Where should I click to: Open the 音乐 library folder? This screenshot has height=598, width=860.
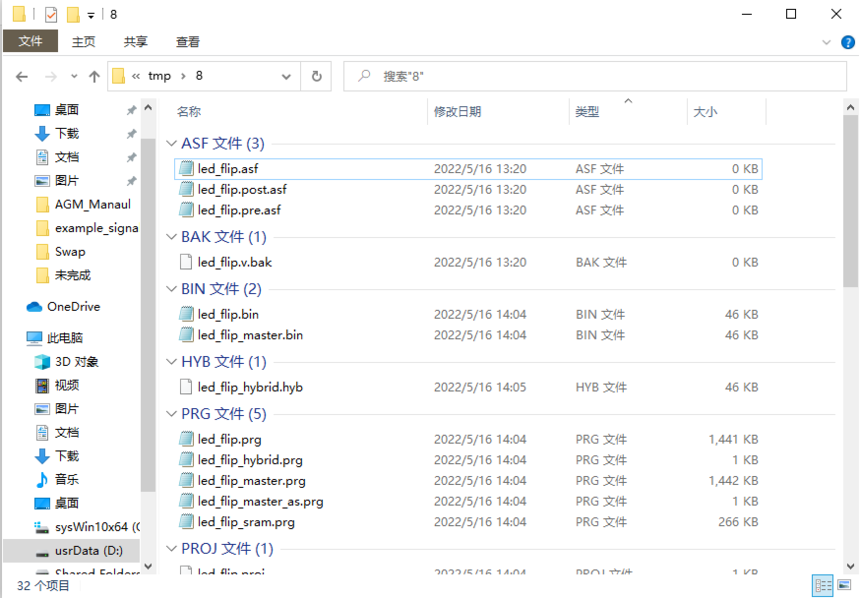coord(66,479)
